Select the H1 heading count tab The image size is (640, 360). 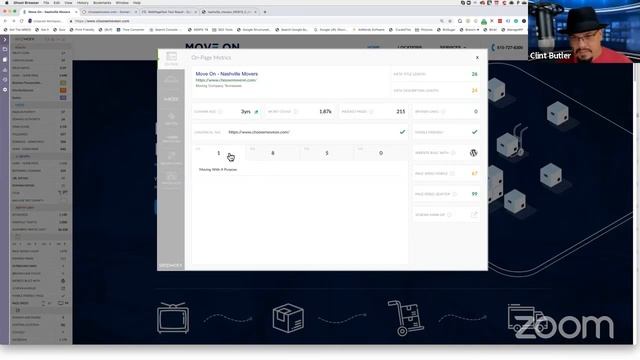[x=218, y=153]
